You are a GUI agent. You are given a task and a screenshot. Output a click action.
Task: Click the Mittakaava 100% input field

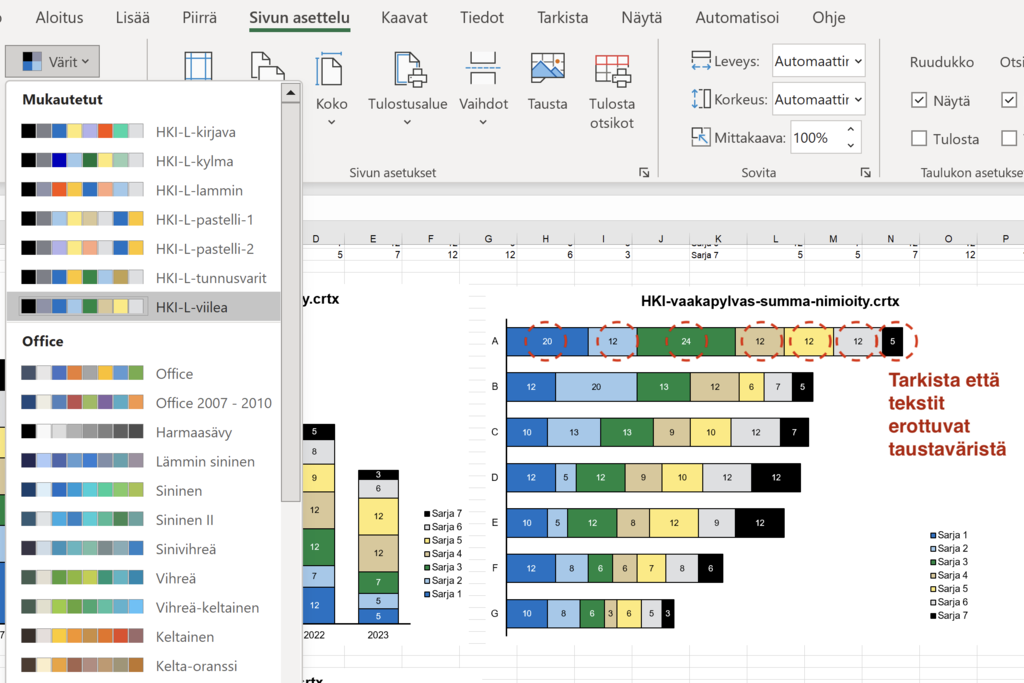coord(815,137)
